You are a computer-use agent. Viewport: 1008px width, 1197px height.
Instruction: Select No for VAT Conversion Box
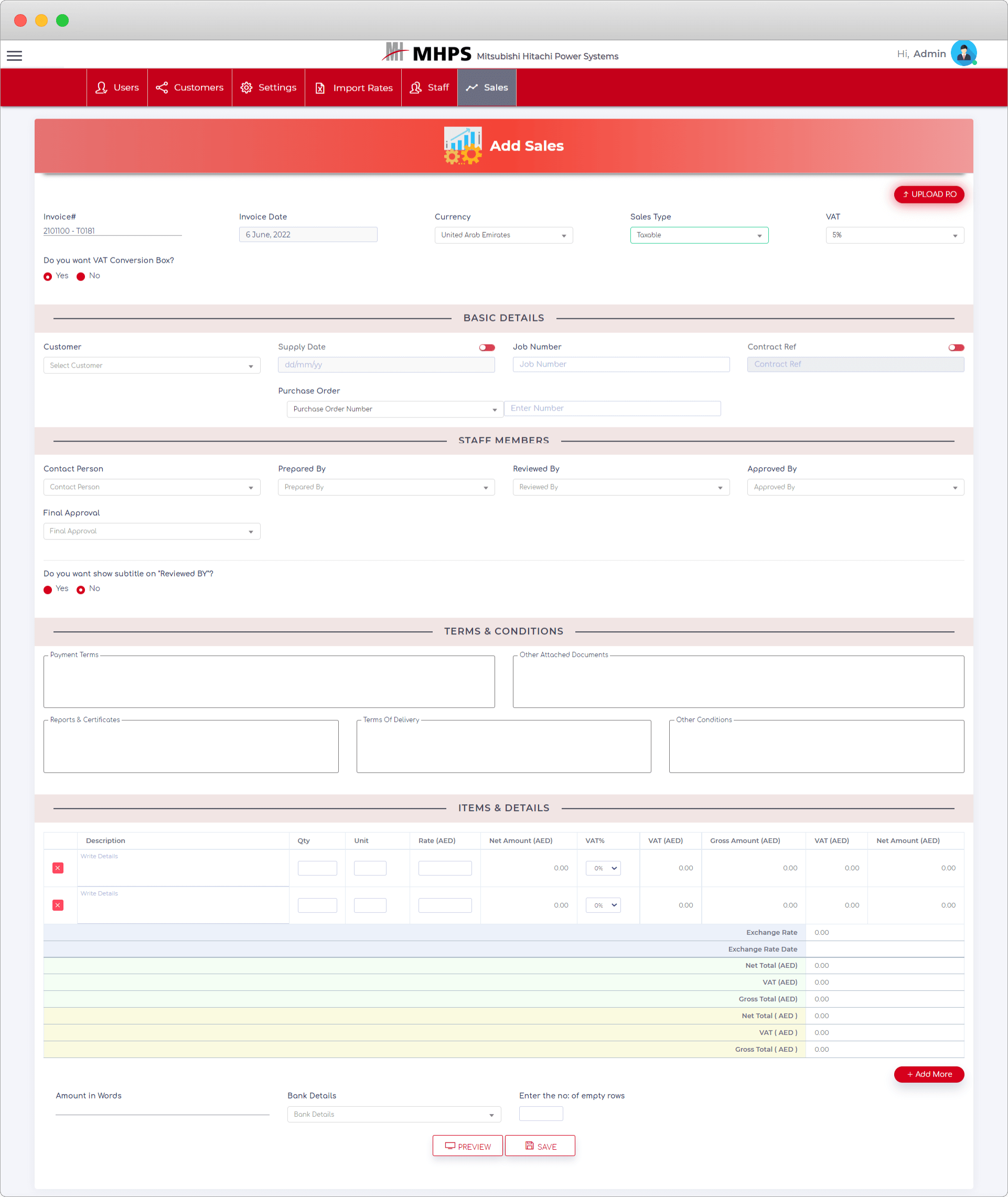point(81,276)
